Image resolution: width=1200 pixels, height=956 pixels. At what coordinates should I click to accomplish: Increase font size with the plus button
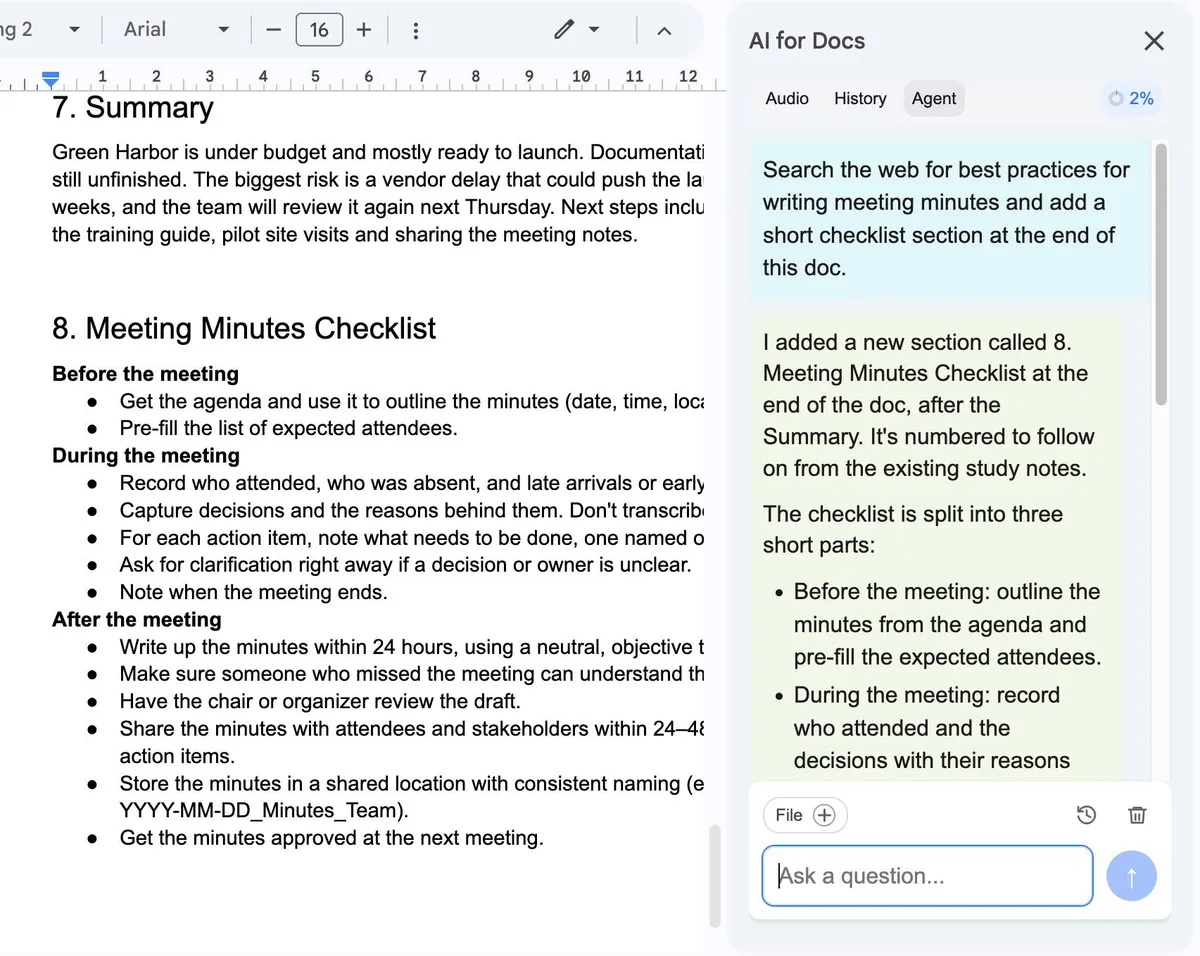[364, 30]
